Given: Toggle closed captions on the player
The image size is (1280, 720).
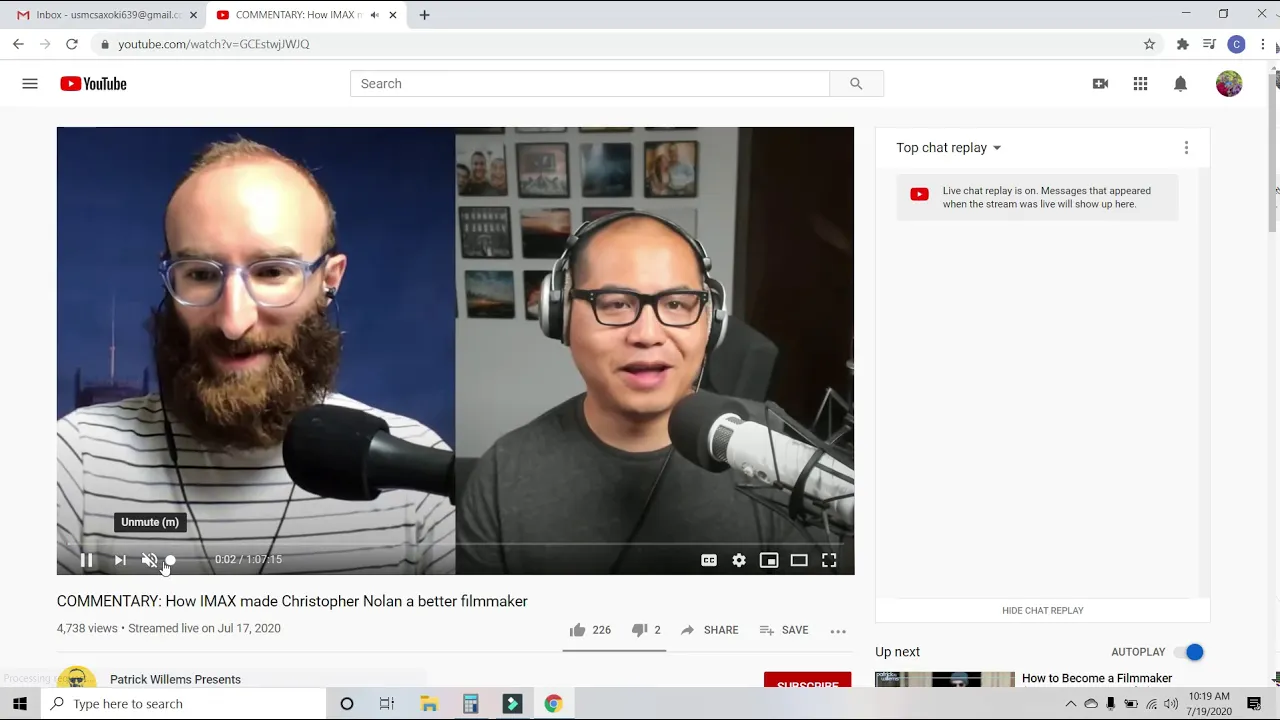Looking at the screenshot, I should [x=709, y=560].
